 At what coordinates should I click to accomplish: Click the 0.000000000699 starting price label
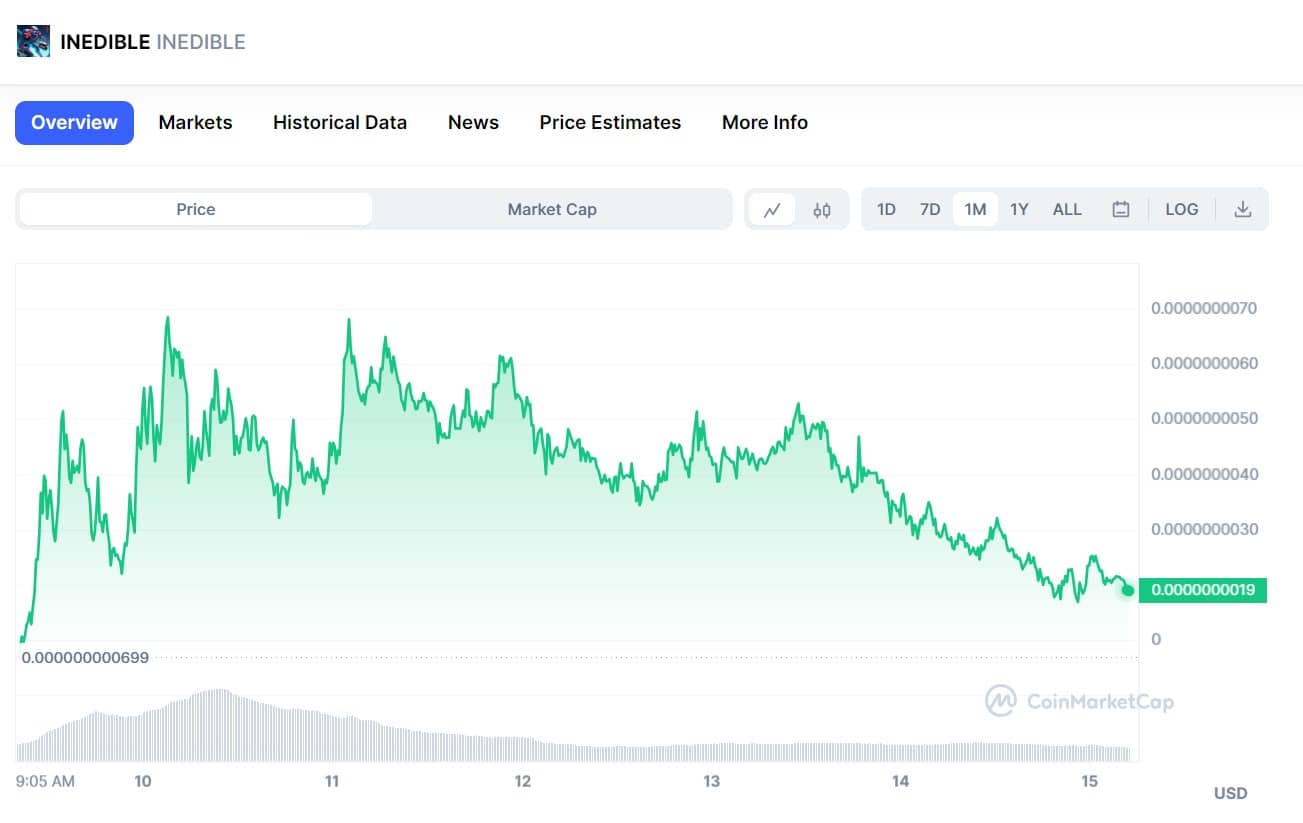click(x=85, y=658)
